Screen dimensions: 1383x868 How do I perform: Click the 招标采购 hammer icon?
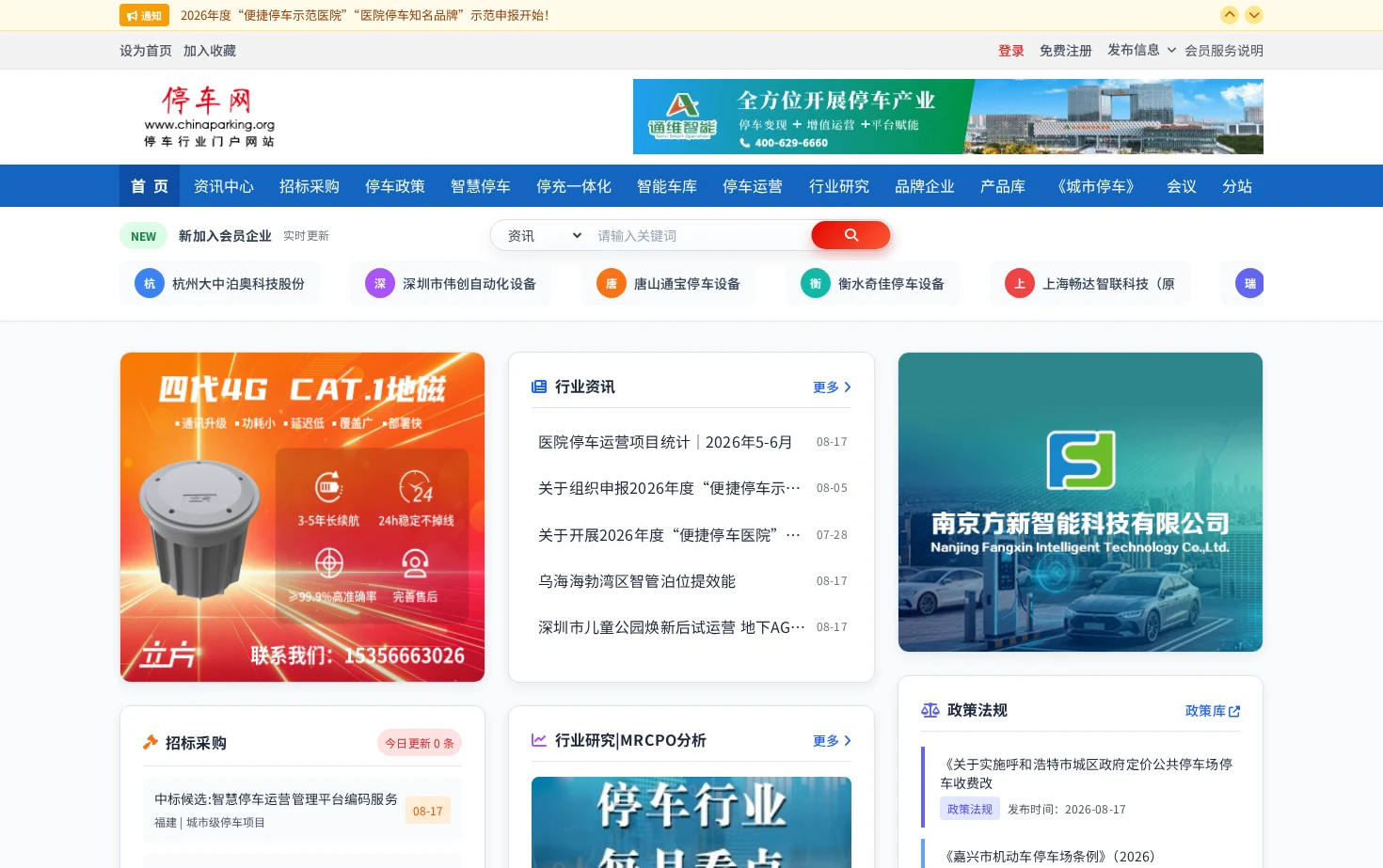point(151,742)
